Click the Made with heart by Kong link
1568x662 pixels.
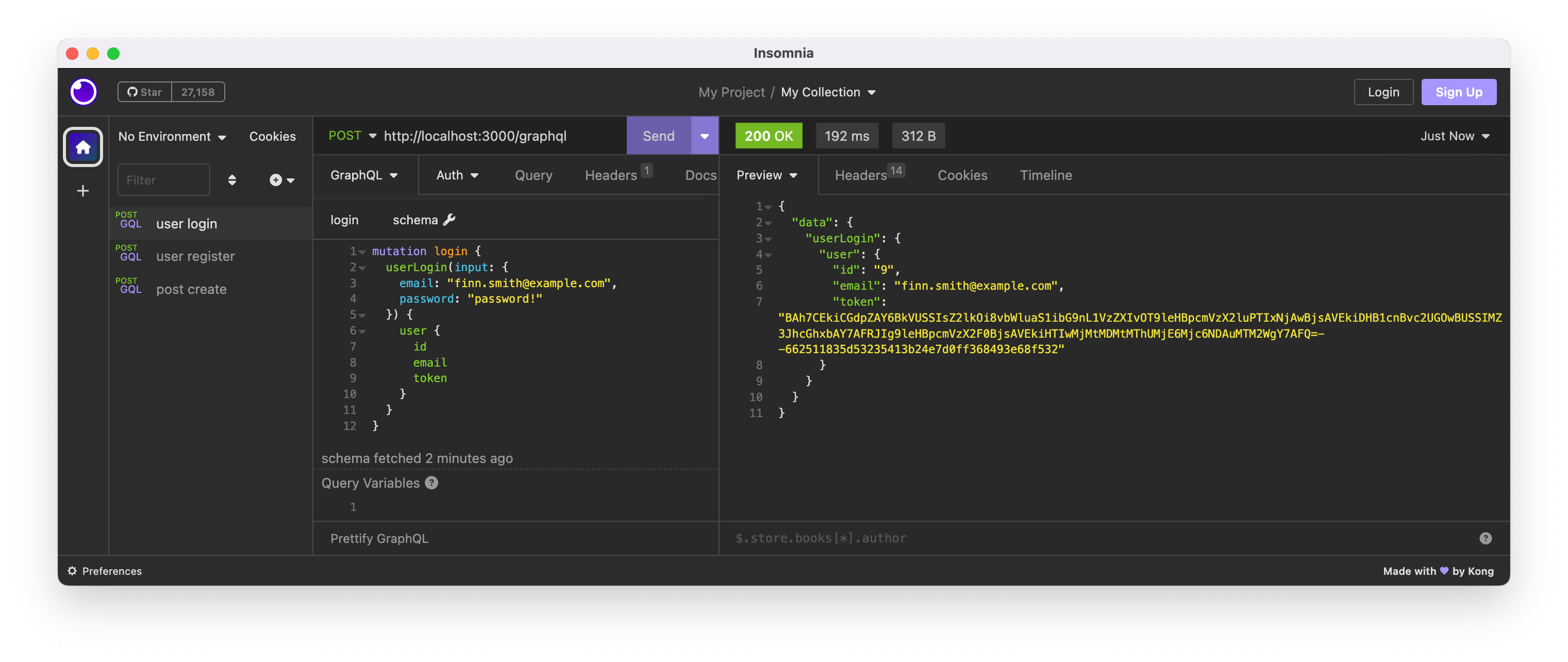coord(1438,571)
